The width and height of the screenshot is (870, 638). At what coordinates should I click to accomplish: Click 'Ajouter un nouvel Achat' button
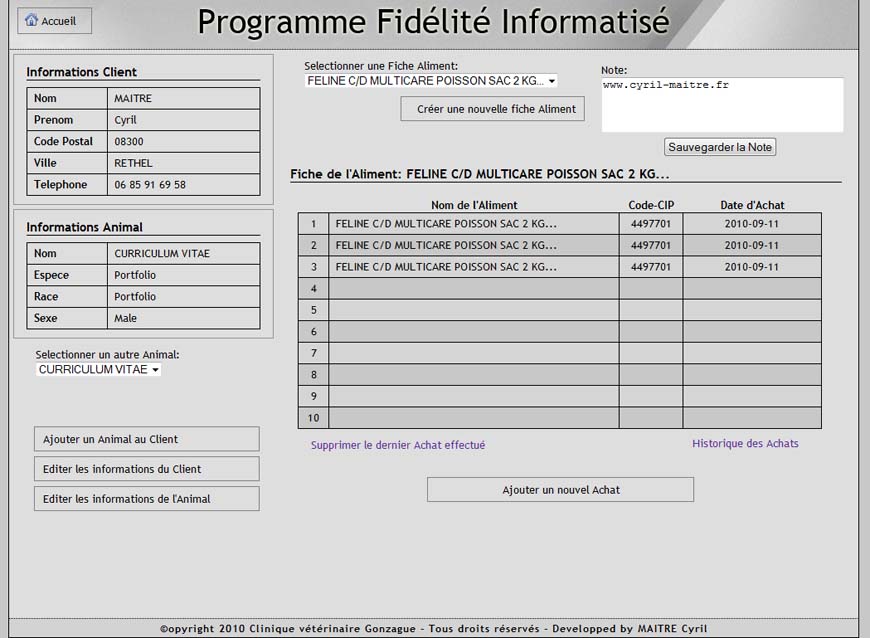point(560,490)
